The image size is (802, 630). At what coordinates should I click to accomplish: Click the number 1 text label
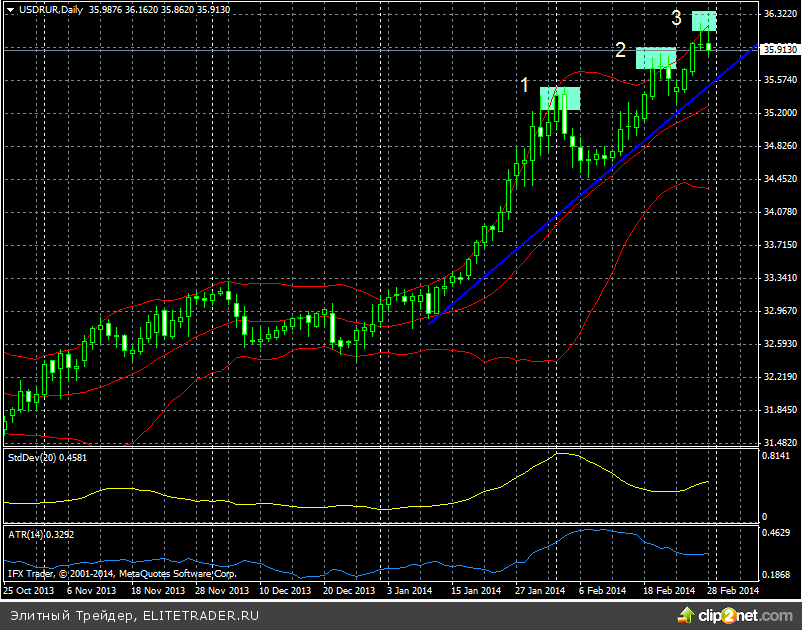[524, 85]
